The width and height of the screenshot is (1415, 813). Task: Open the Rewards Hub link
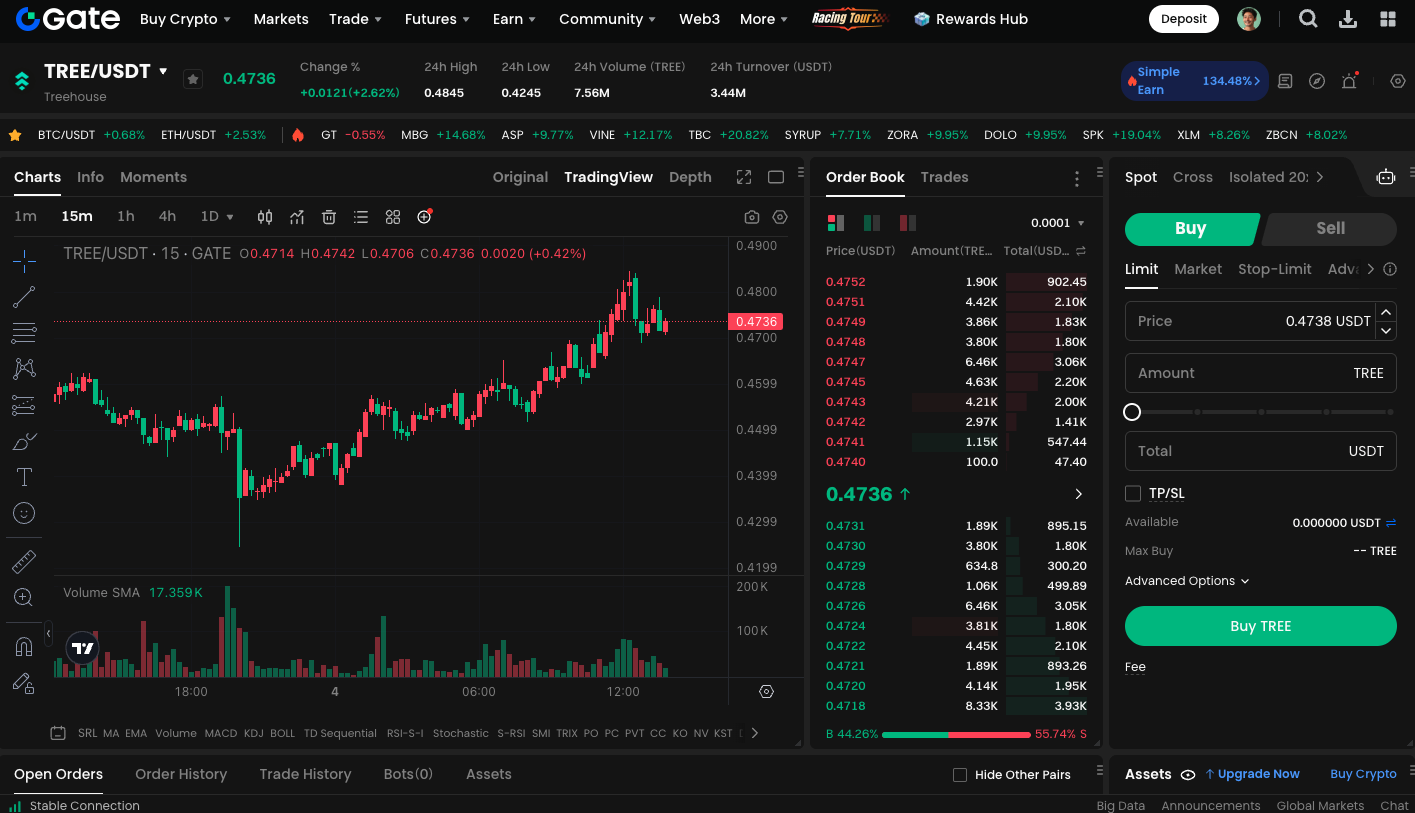click(x=971, y=19)
